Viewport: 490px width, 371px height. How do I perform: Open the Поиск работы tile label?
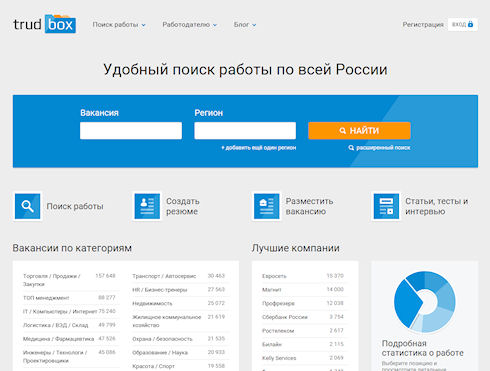click(x=75, y=206)
